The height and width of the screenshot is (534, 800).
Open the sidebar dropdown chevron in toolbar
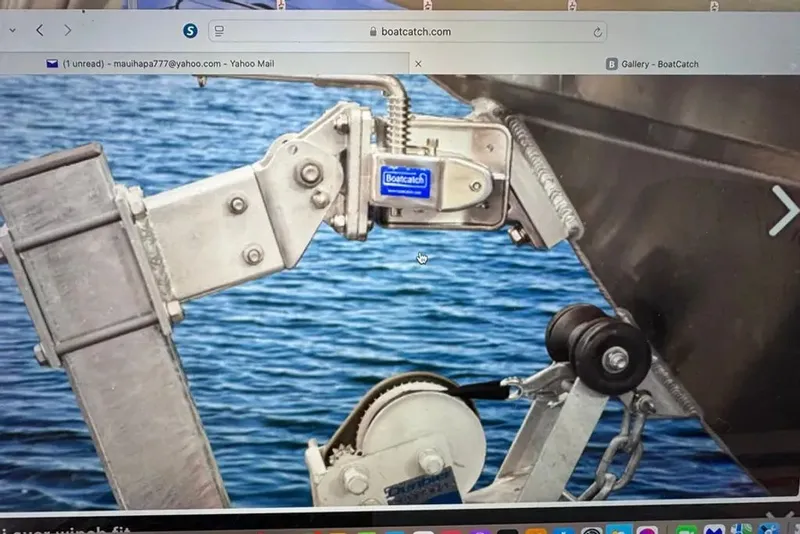[13, 31]
